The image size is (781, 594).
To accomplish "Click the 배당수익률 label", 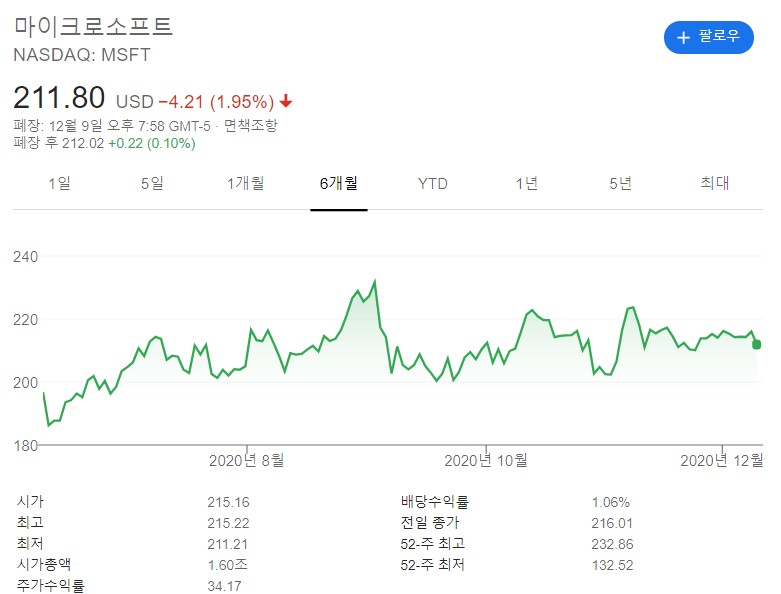I will [x=434, y=501].
